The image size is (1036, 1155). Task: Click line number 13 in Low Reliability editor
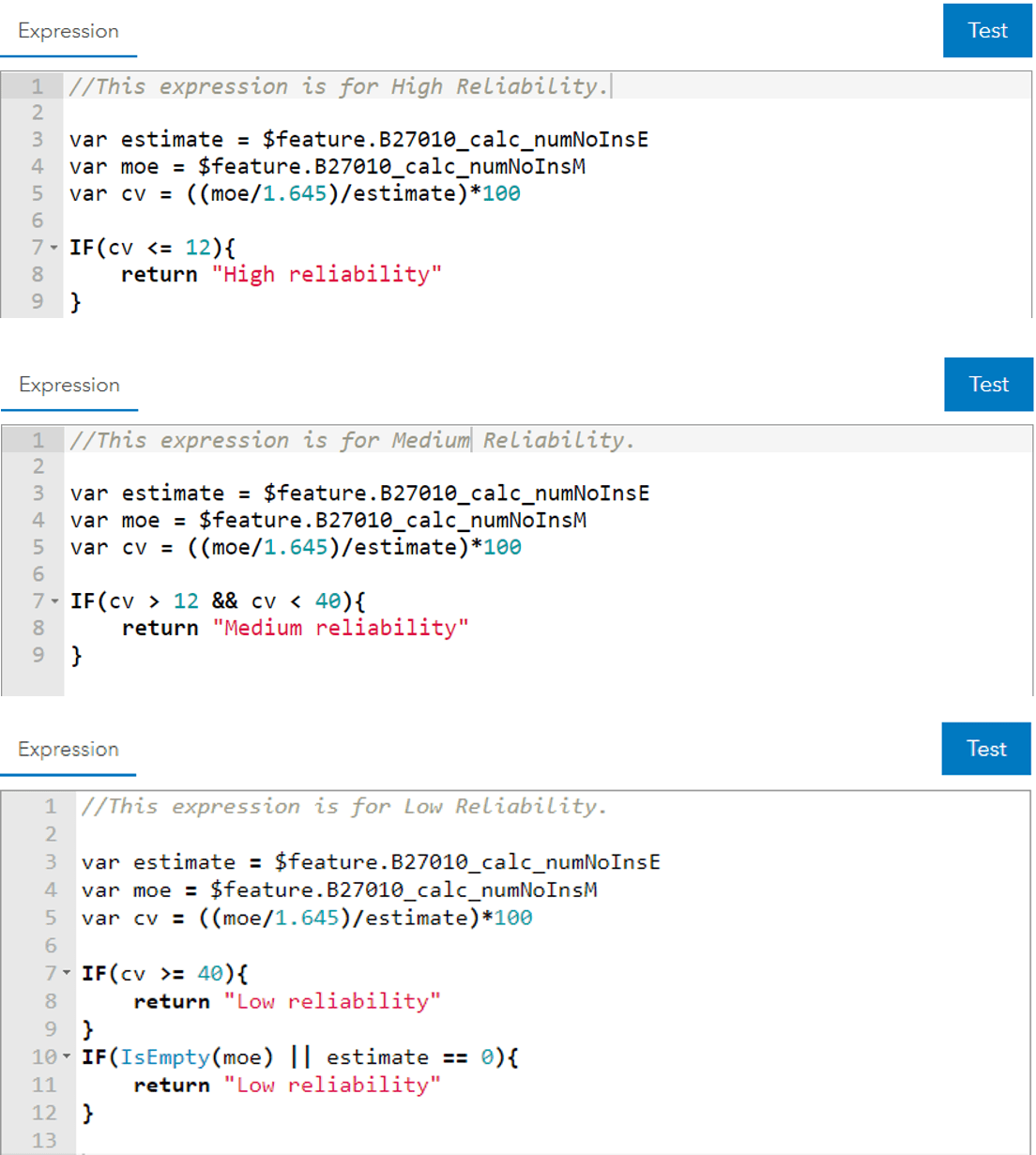(44, 1141)
